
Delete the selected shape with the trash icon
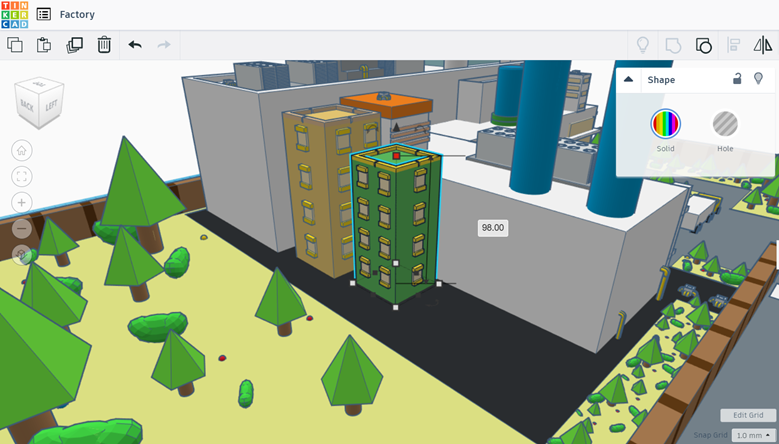pos(104,45)
